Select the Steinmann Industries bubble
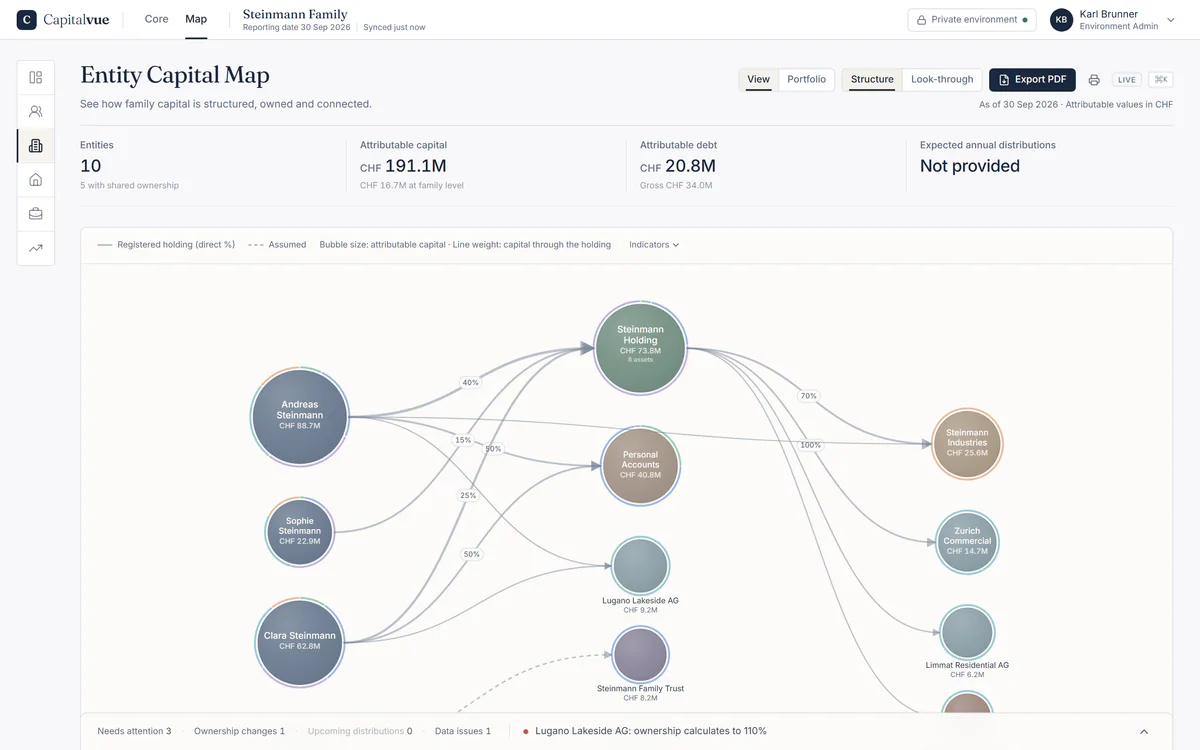 tap(967, 443)
